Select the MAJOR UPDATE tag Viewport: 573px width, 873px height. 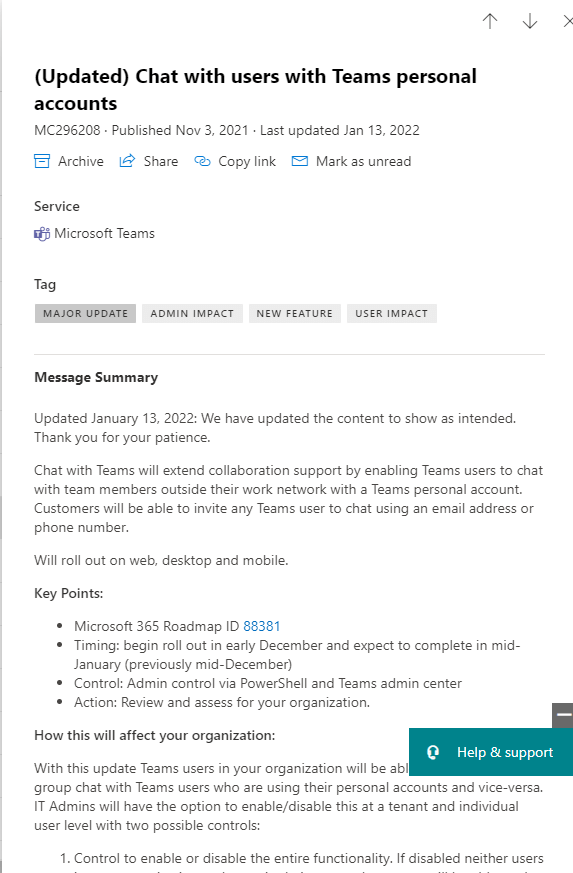click(85, 313)
